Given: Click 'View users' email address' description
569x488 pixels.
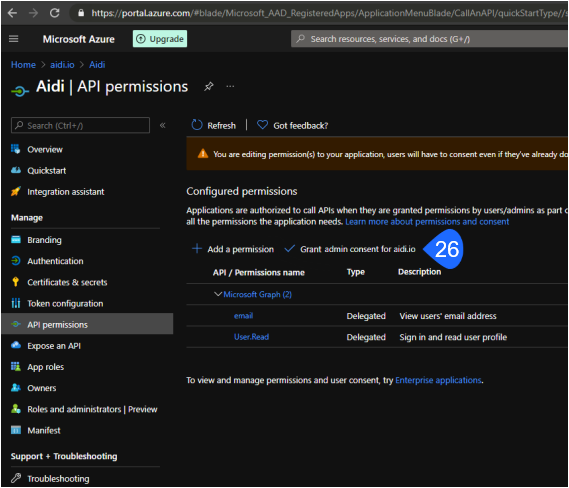Looking at the screenshot, I should (448, 316).
